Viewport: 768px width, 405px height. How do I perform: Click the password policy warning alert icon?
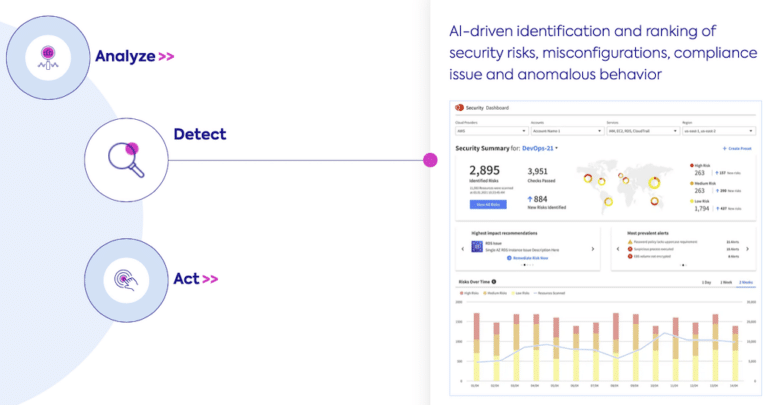click(630, 242)
